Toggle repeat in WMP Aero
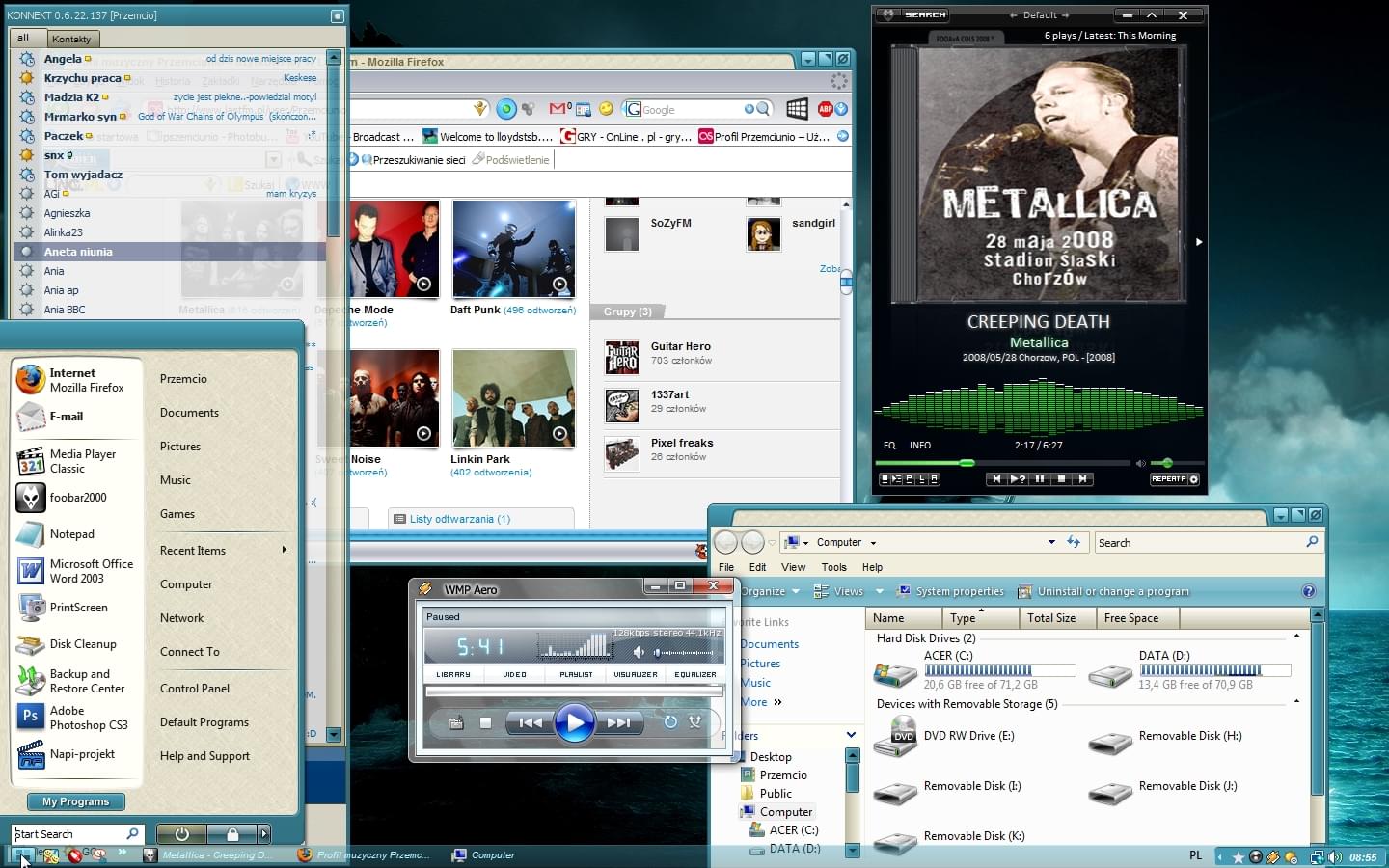This screenshot has width=1389, height=868. click(x=670, y=721)
